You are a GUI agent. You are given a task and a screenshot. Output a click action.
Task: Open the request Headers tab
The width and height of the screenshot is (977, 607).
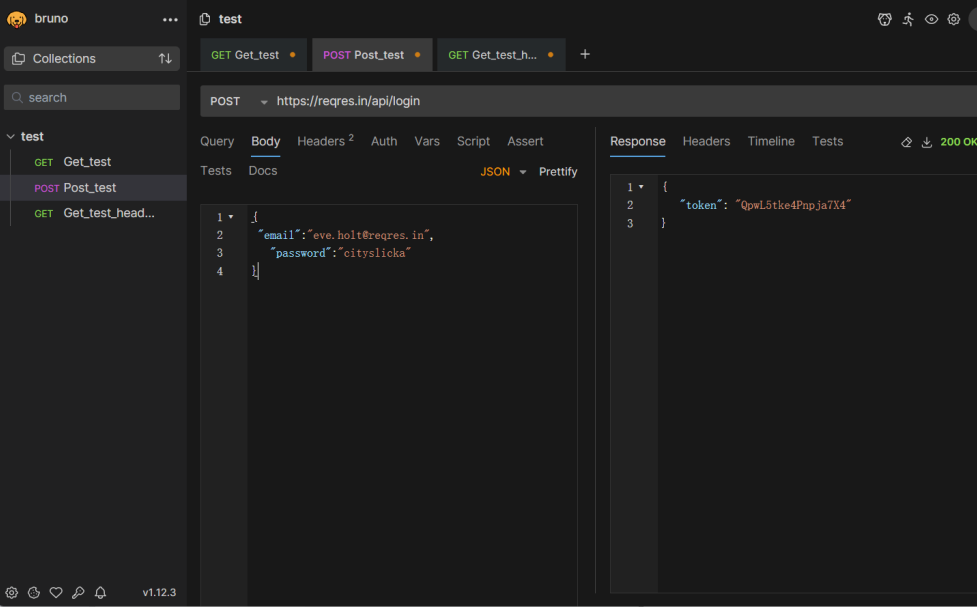pos(325,141)
